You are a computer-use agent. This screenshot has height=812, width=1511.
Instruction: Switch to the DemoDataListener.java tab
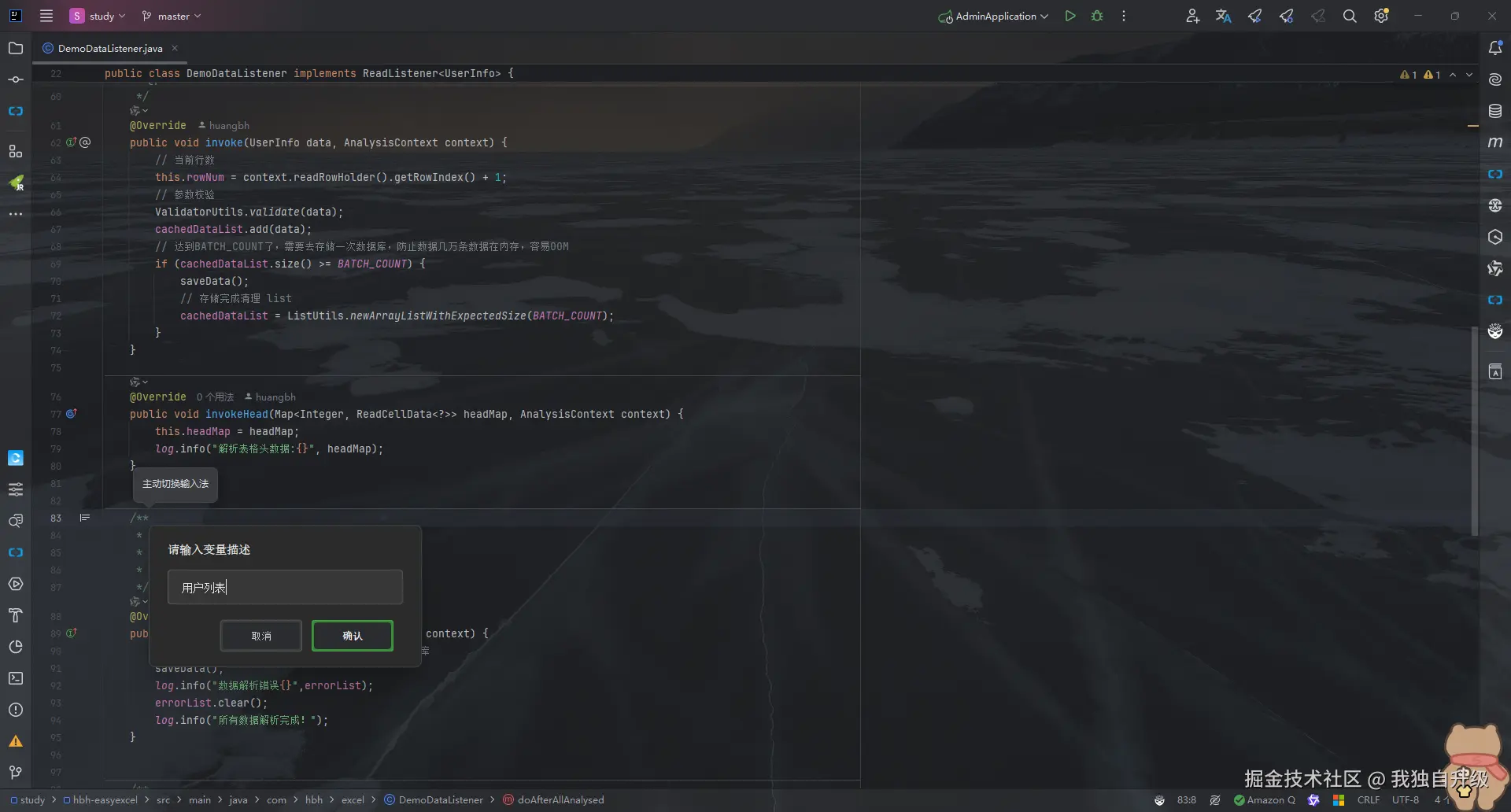click(109, 48)
